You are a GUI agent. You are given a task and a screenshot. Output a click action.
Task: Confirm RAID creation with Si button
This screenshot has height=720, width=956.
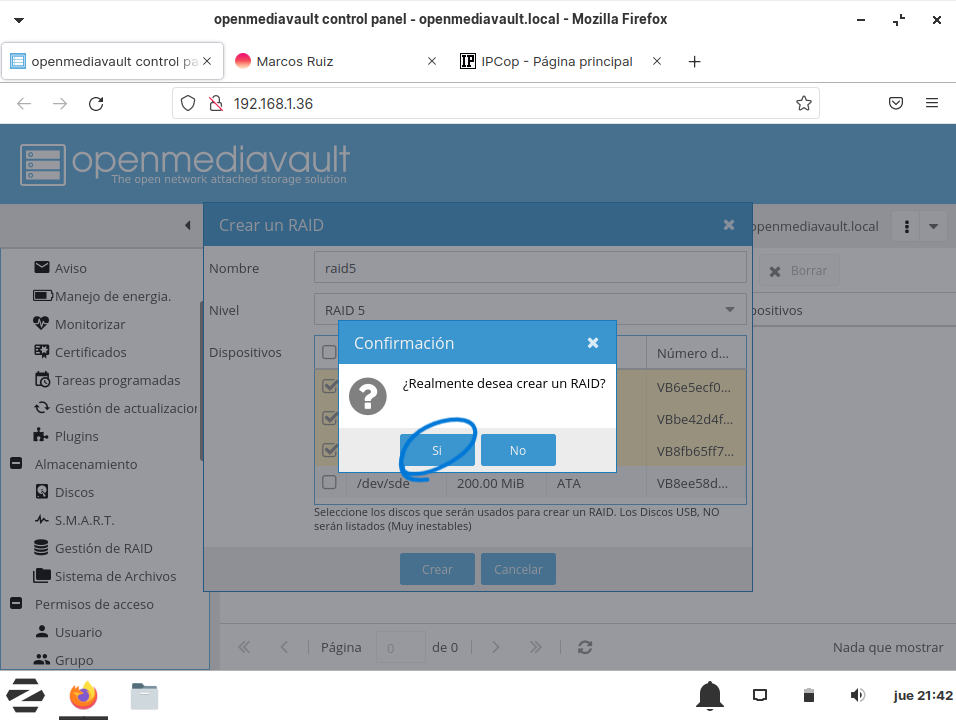point(437,450)
